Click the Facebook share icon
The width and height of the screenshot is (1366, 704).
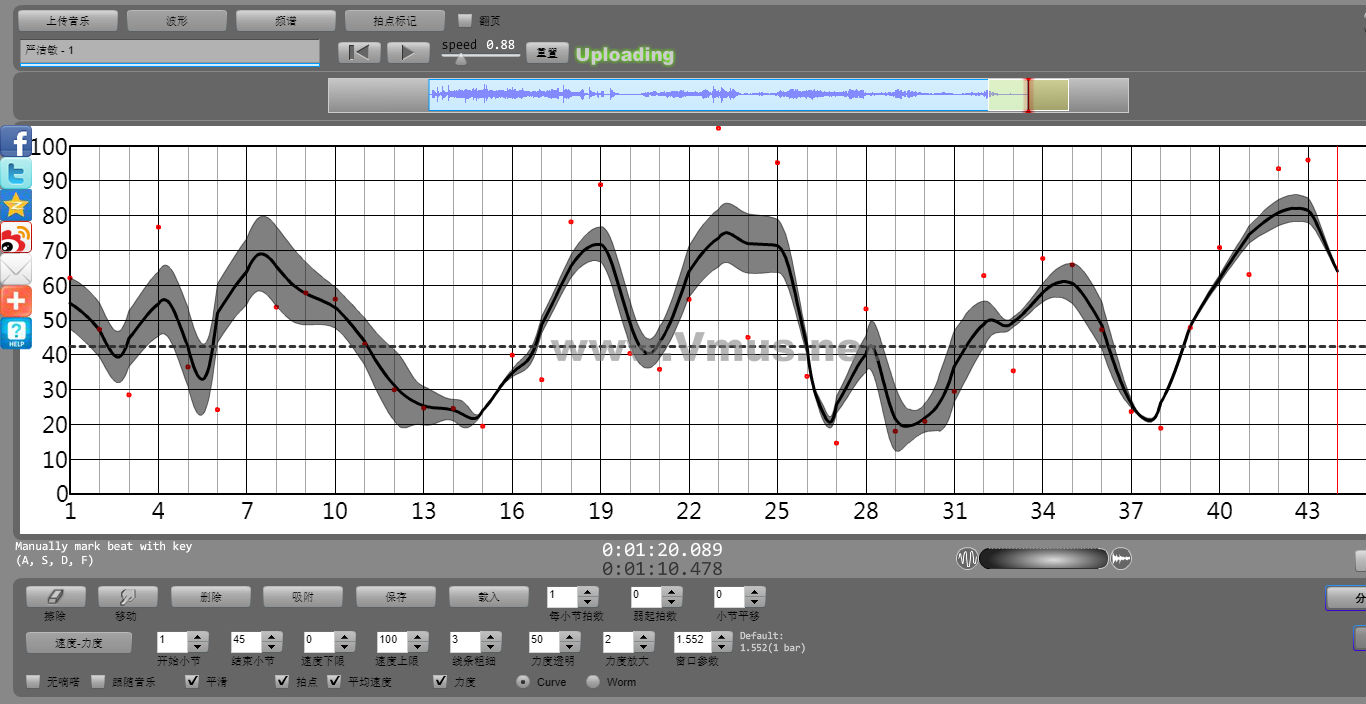(16, 142)
